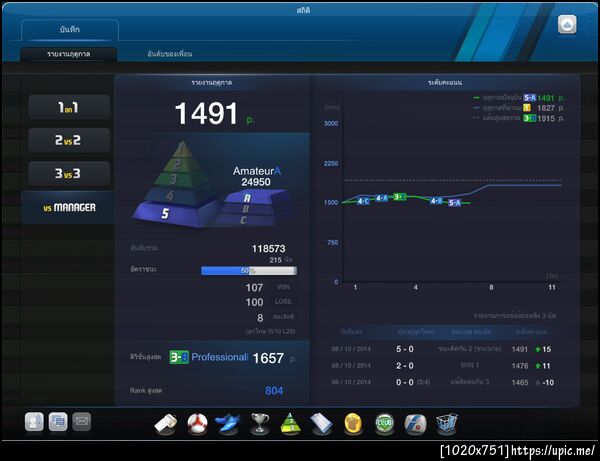The width and height of the screenshot is (600, 461).
Task: Click the ranking pyramid icon
Action: pyautogui.click(x=290, y=424)
